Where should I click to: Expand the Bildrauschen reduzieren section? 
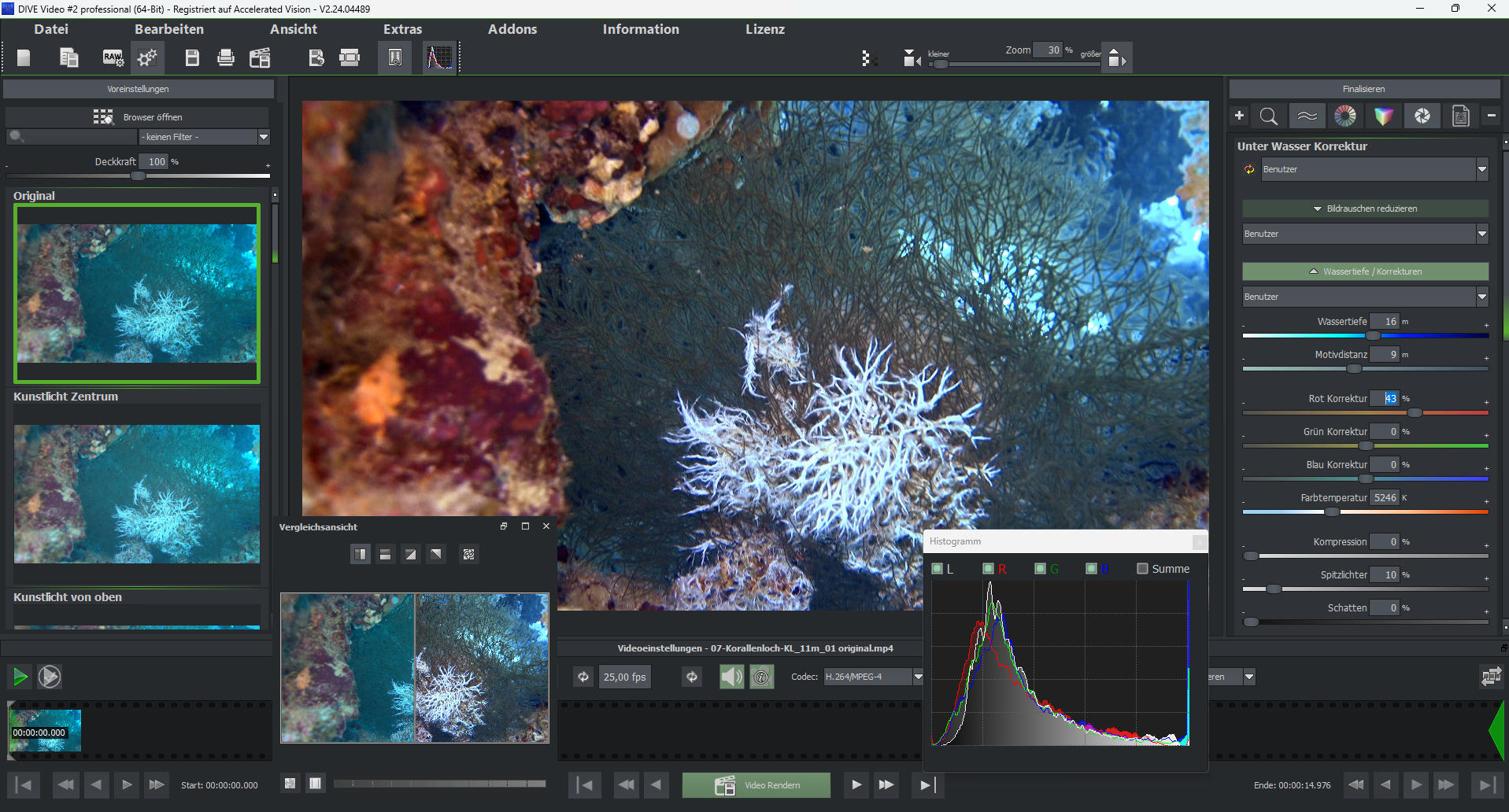pos(1365,209)
